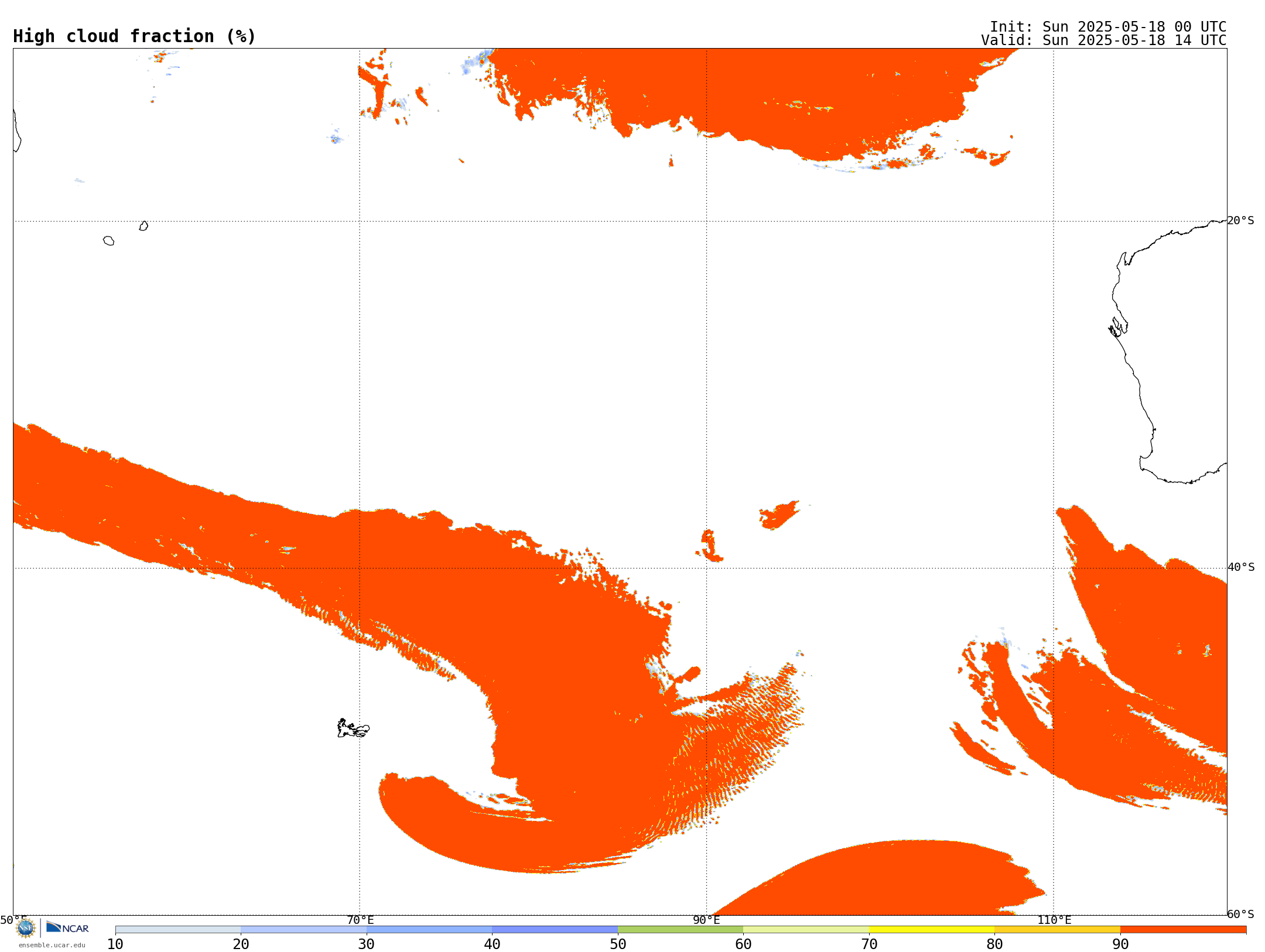Select the 'Valid: Sun 2025-05-18 14 UTC' text
The width and height of the screenshot is (1265, 952).
point(1104,40)
